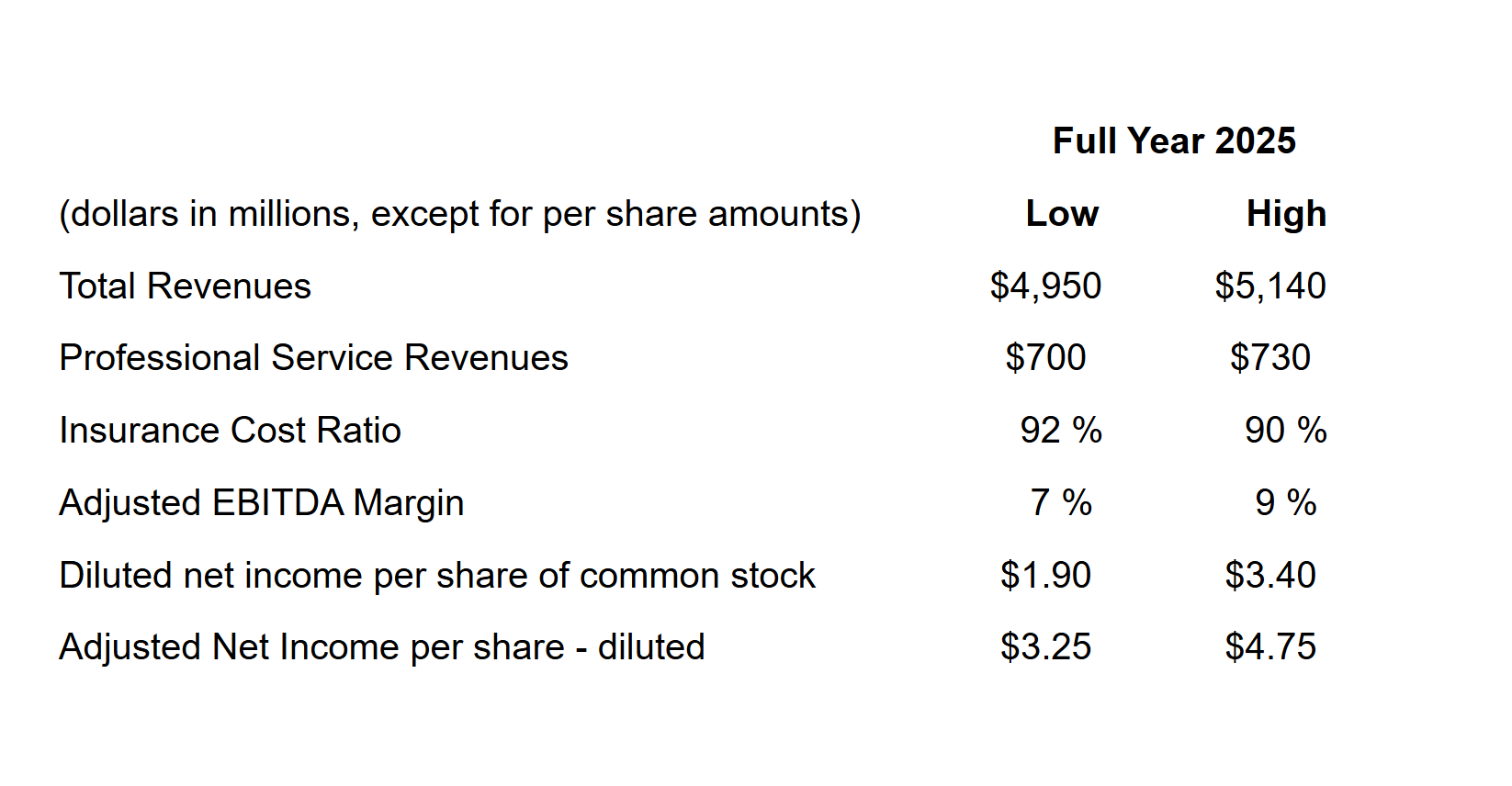Select the Total Revenues row label
Viewport: 1512px width, 786px height.
coord(186,286)
